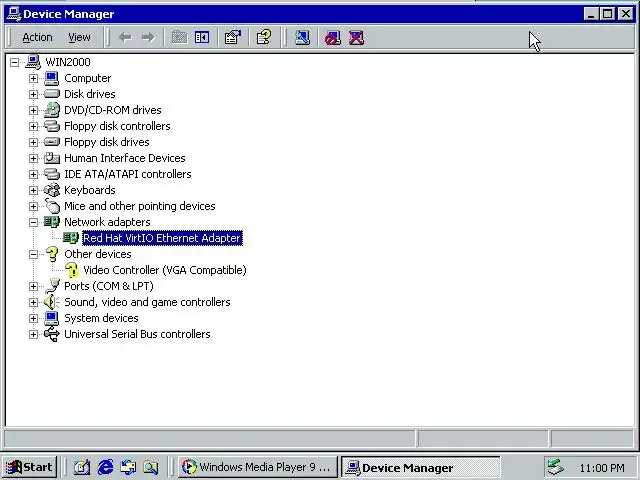Click the Network adapters card icon
640x480 pixels.
pos(52,222)
